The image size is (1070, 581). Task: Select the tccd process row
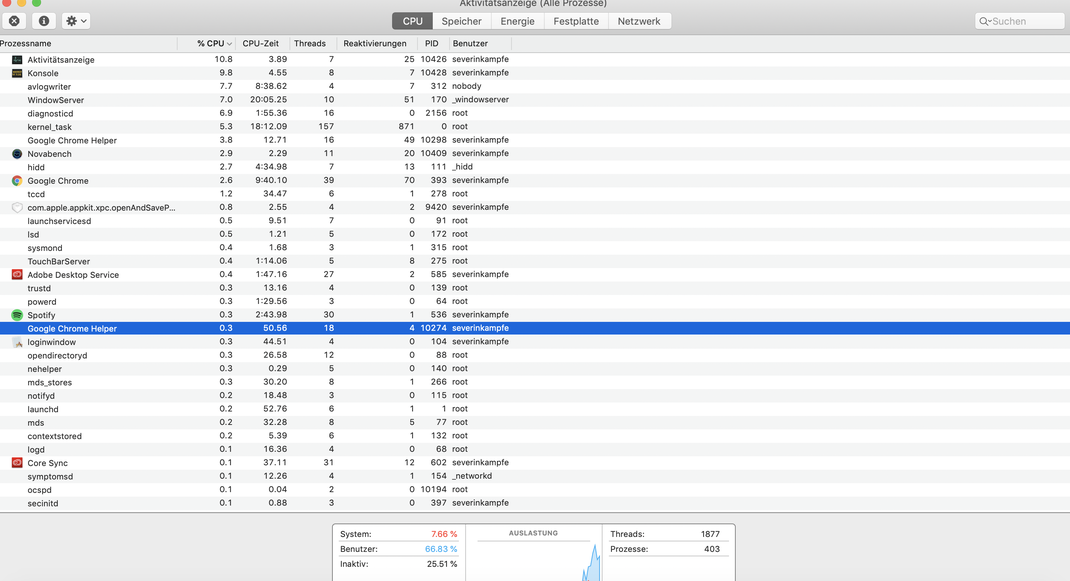pos(535,194)
